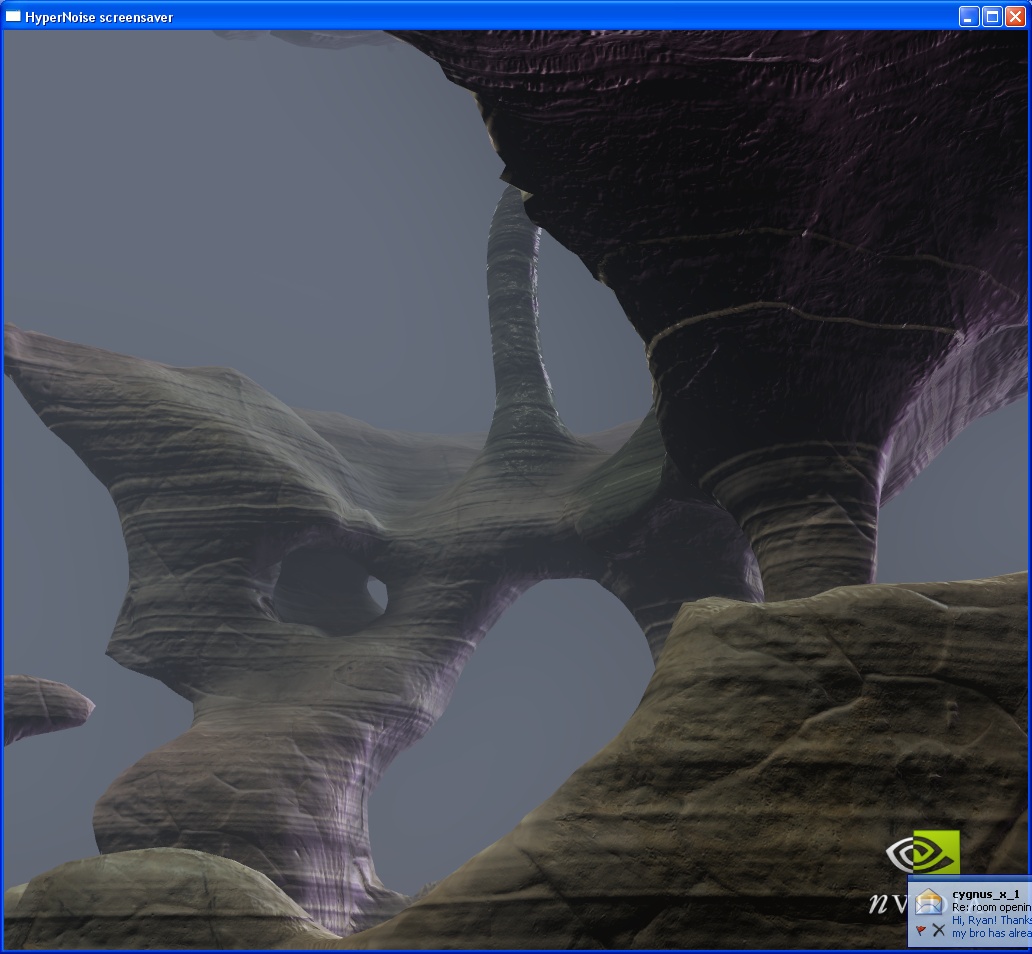1032x954 pixels.
Task: Maximize the HyperNoise screensaver window
Action: tap(992, 16)
